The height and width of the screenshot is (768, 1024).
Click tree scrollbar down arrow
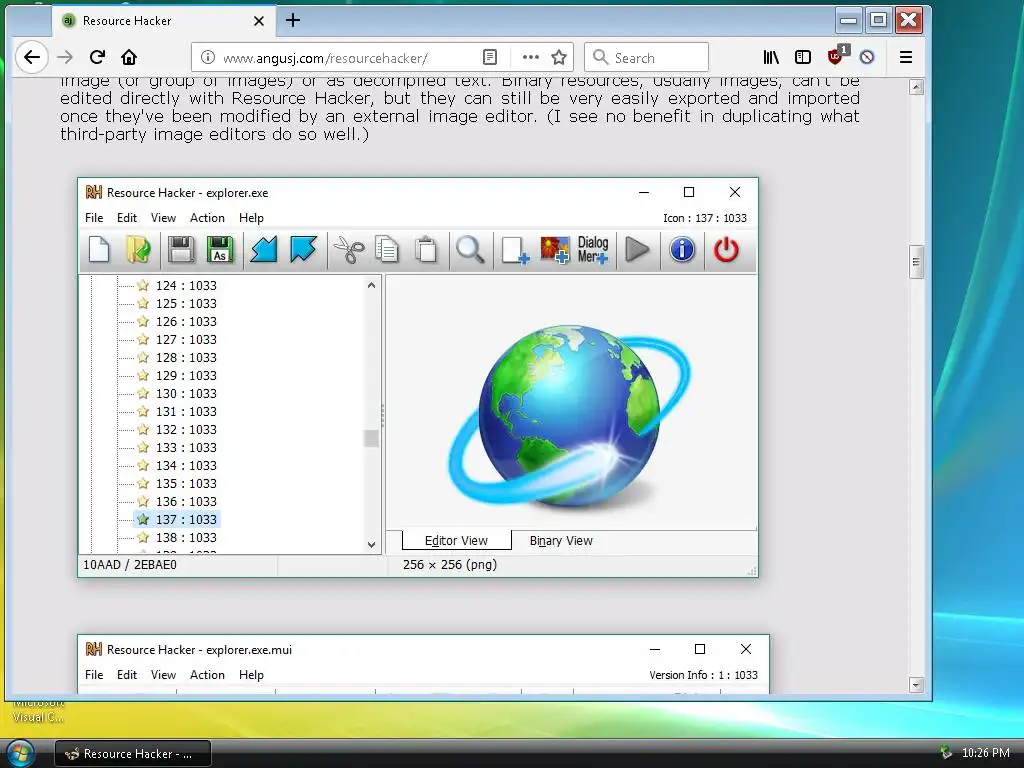point(372,545)
